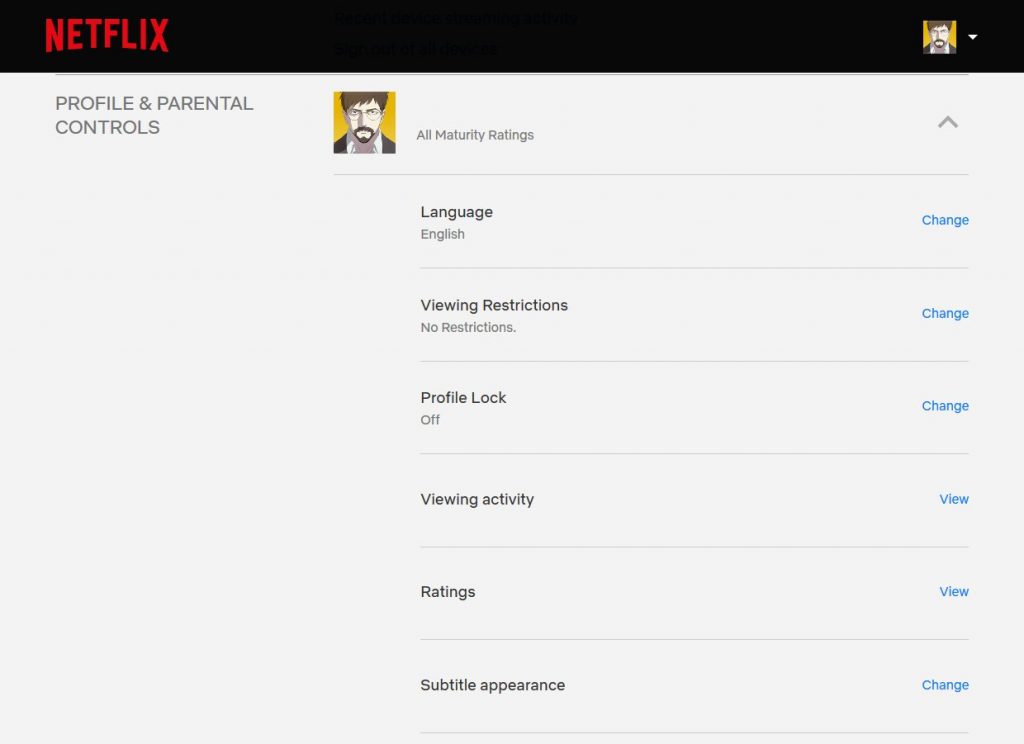View the Viewing activity
1024x744 pixels.
click(x=953, y=499)
